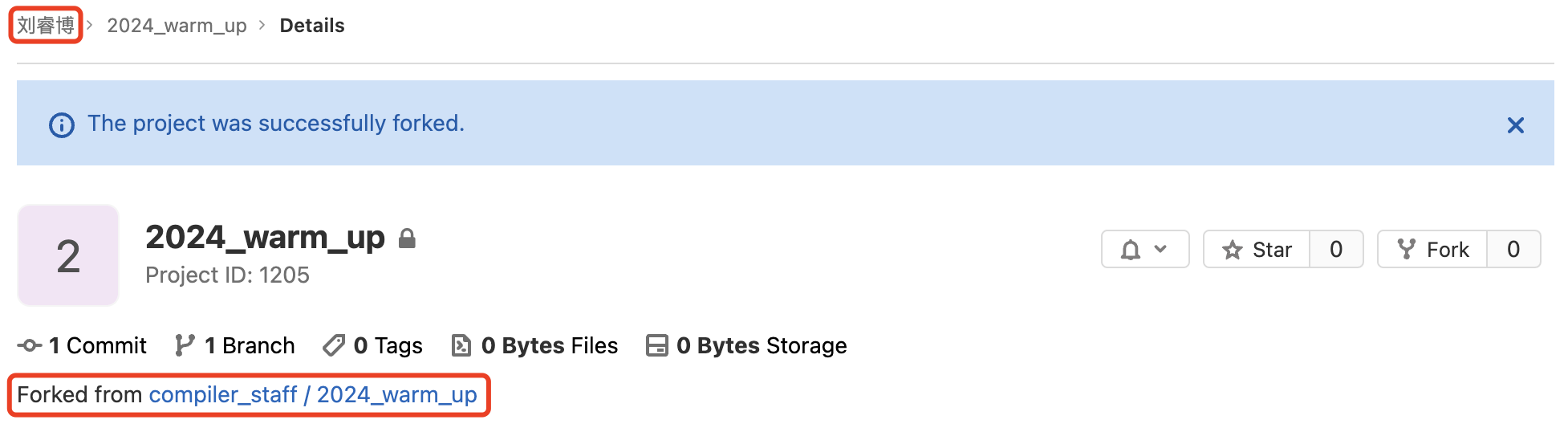Image resolution: width=1568 pixels, height=424 pixels.
Task: View the fork count number
Action: 1513,249
